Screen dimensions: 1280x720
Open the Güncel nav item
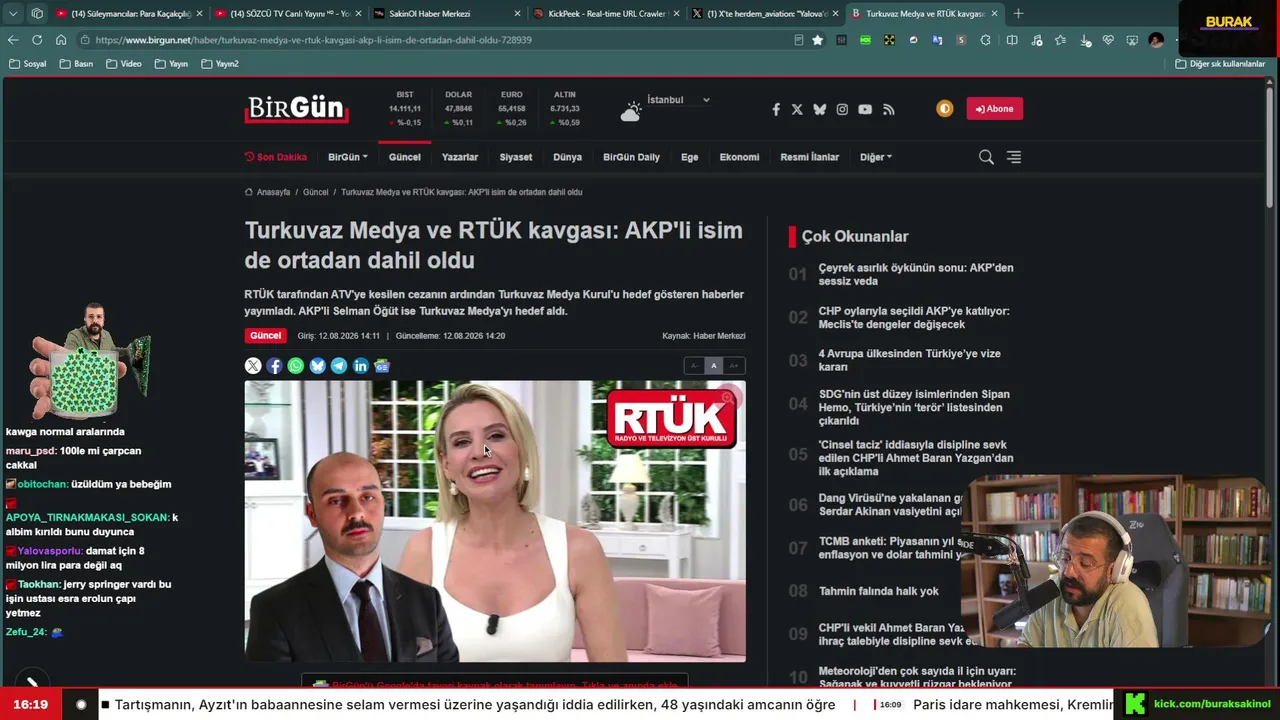405,157
